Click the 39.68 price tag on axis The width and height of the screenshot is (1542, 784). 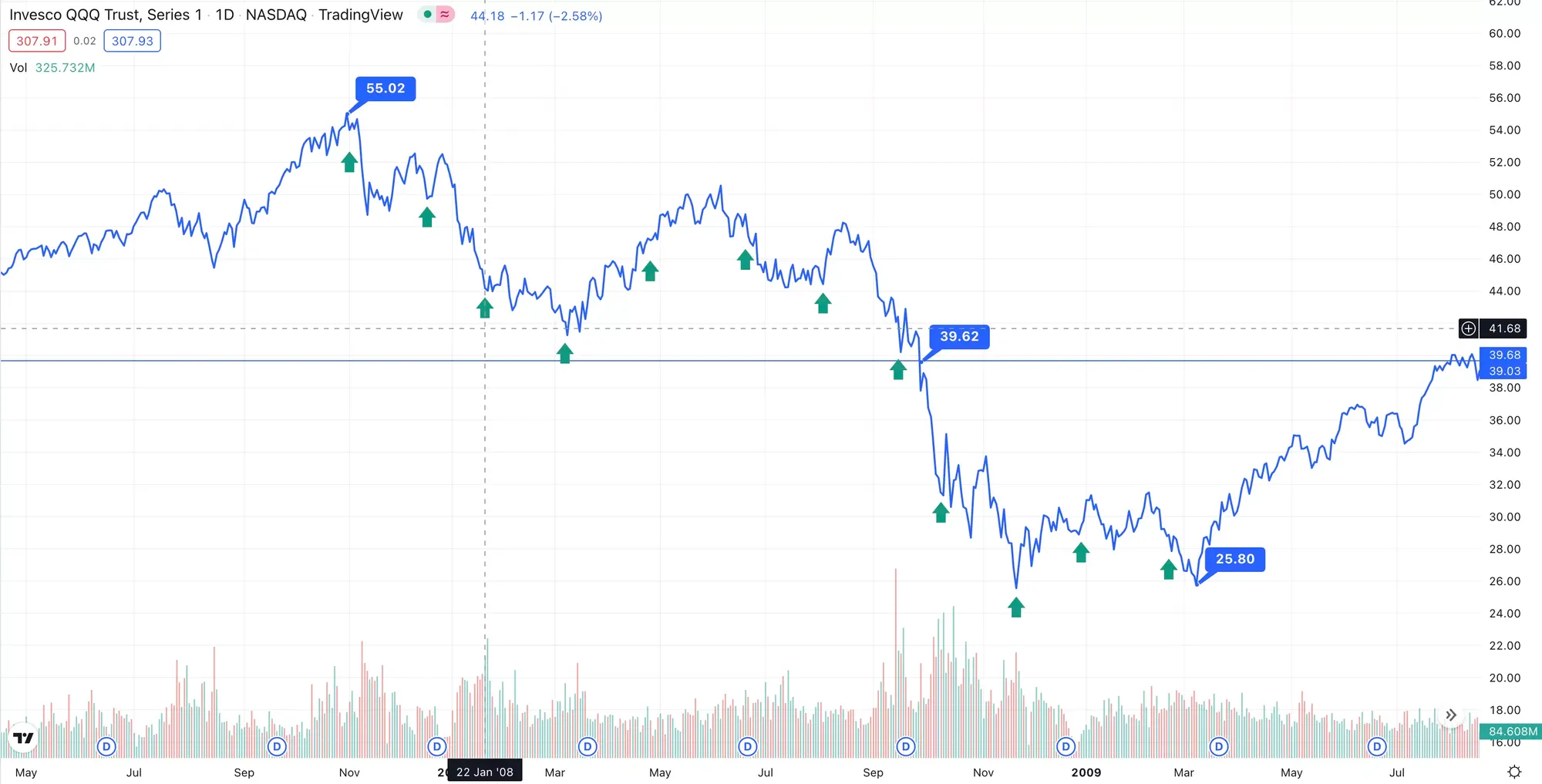tap(1504, 355)
